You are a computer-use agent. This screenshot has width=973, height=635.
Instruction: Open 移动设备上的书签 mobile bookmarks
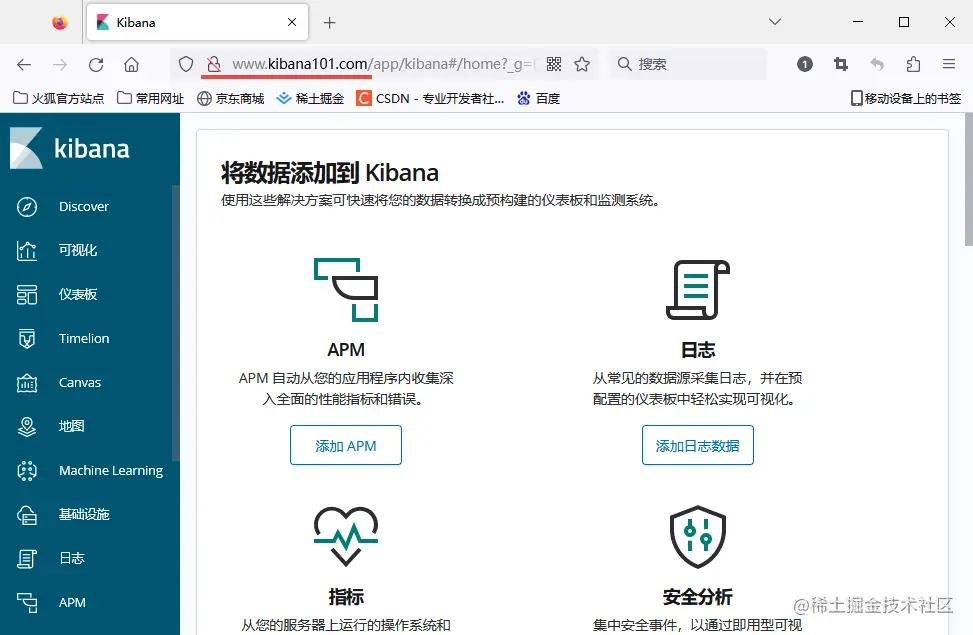coord(906,99)
